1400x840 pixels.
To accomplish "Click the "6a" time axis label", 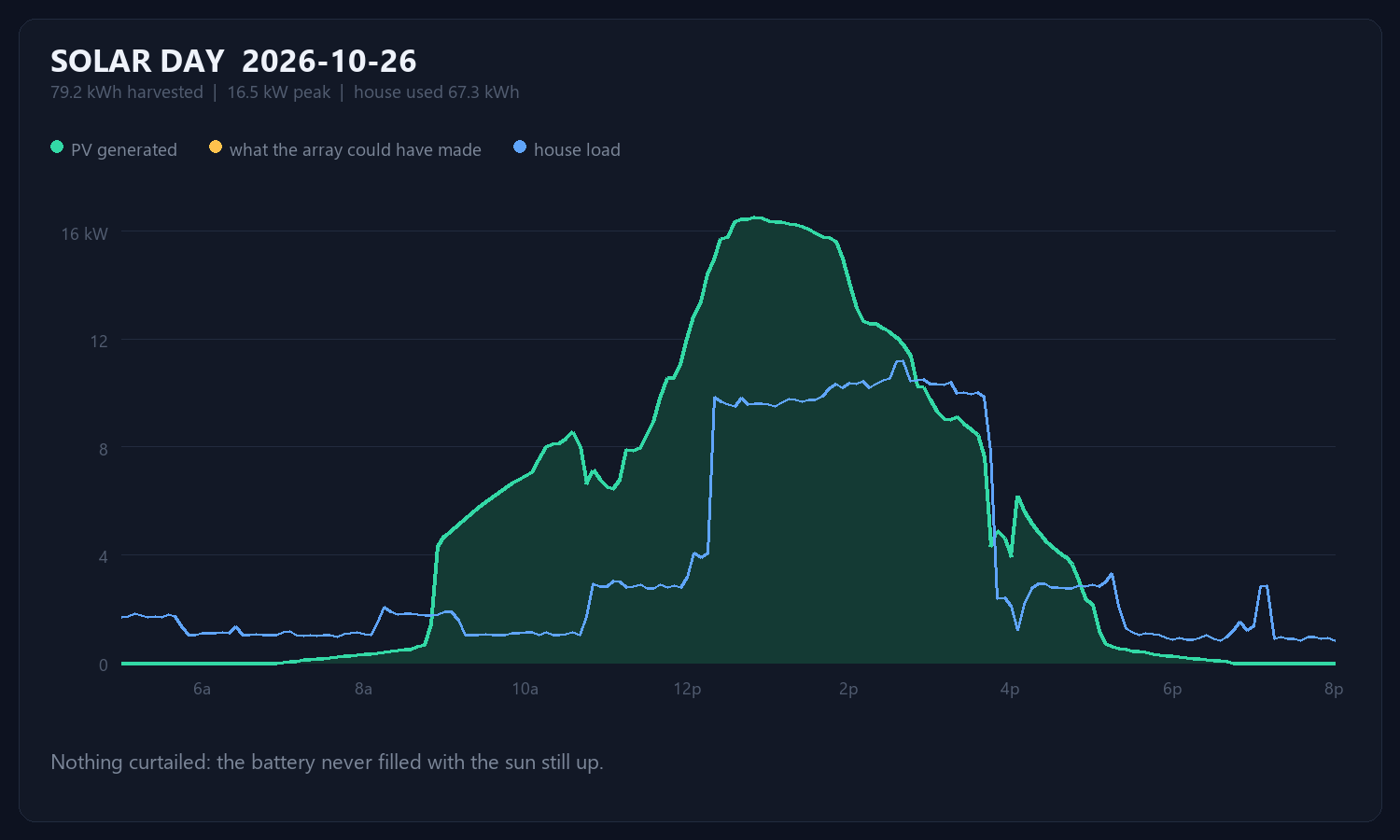I will (202, 689).
